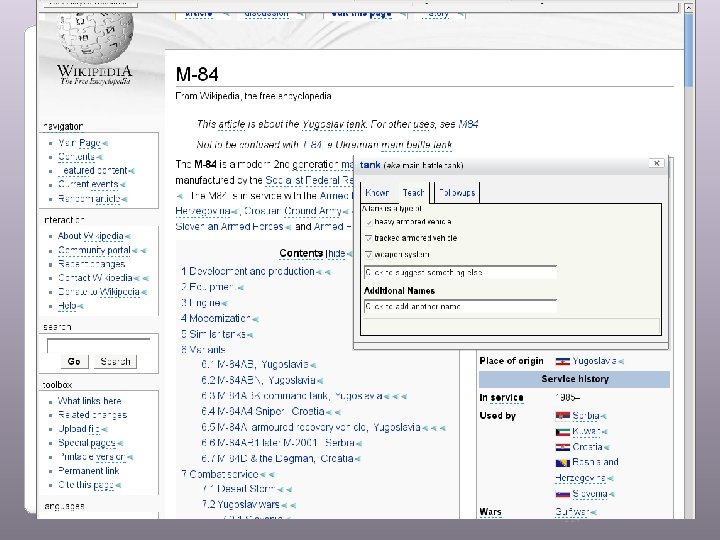
Task: Click the arrow icon after Featured content
Action: (x=132, y=171)
